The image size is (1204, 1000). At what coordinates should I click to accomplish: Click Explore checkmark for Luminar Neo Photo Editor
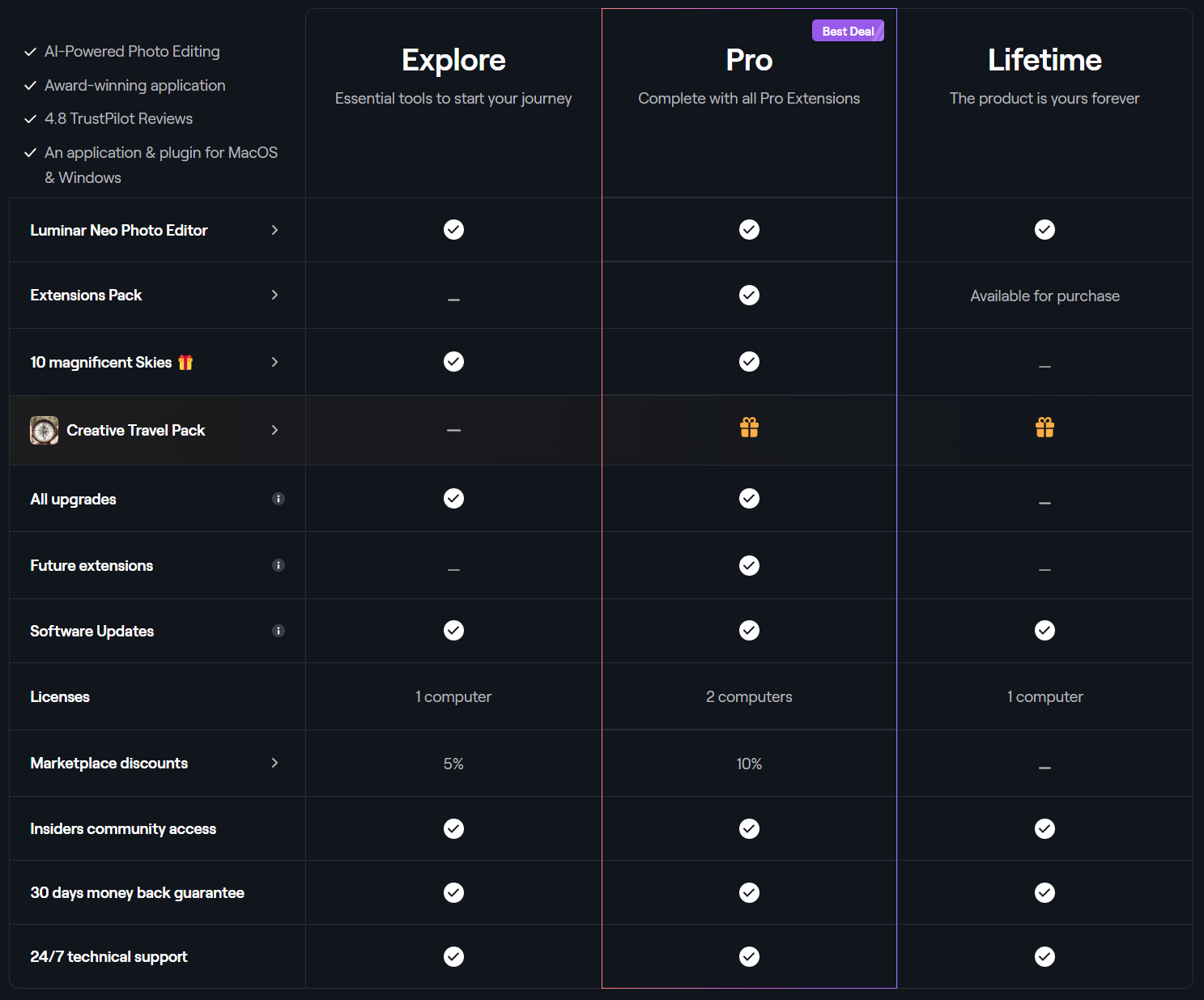tap(453, 230)
